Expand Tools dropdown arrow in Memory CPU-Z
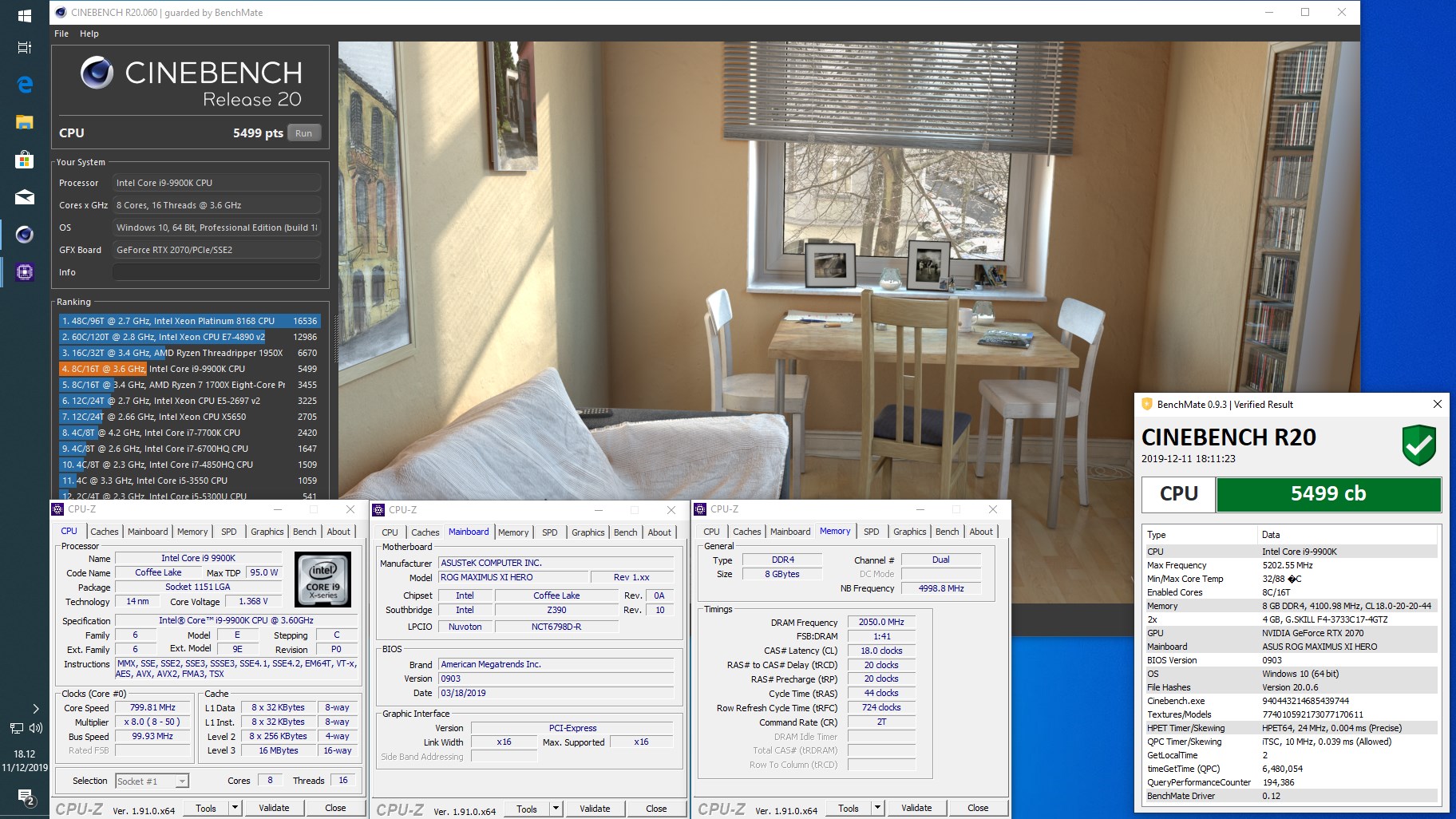The width and height of the screenshot is (1456, 819). 877,808
